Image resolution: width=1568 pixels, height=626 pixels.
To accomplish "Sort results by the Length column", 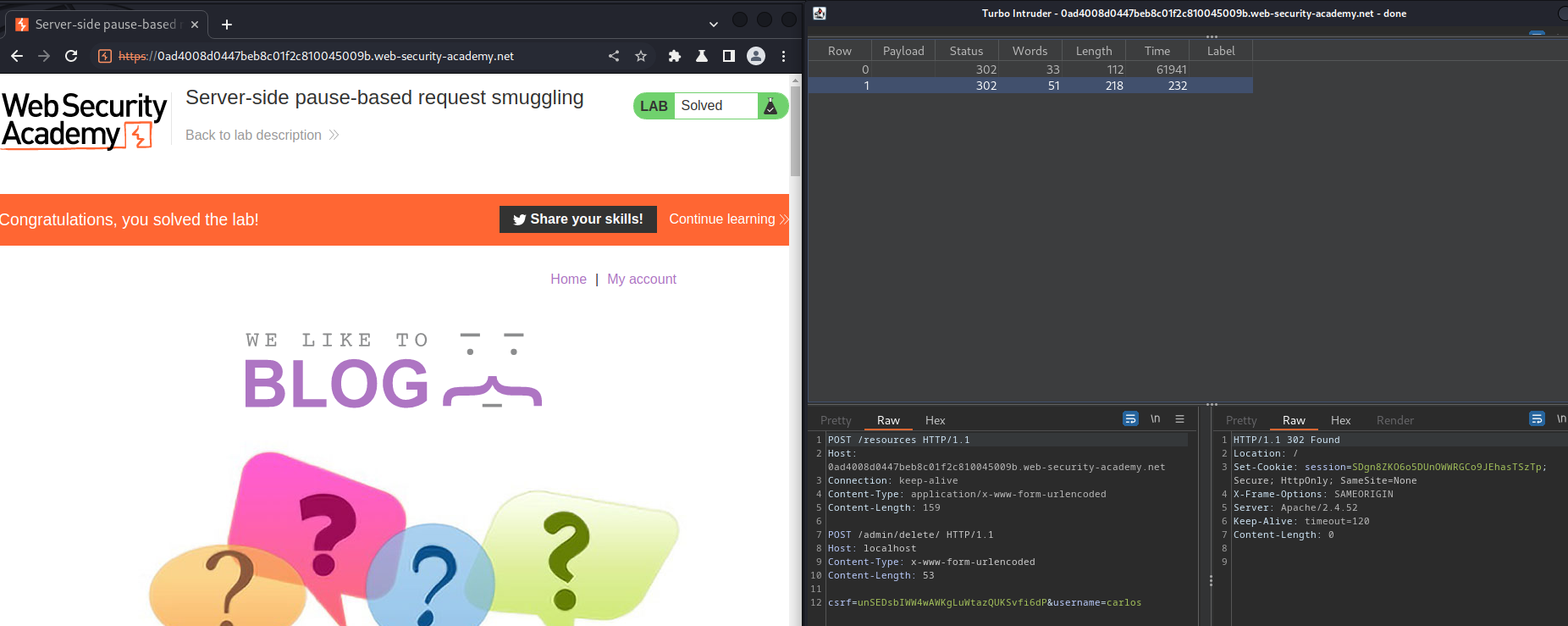I will 1094,51.
